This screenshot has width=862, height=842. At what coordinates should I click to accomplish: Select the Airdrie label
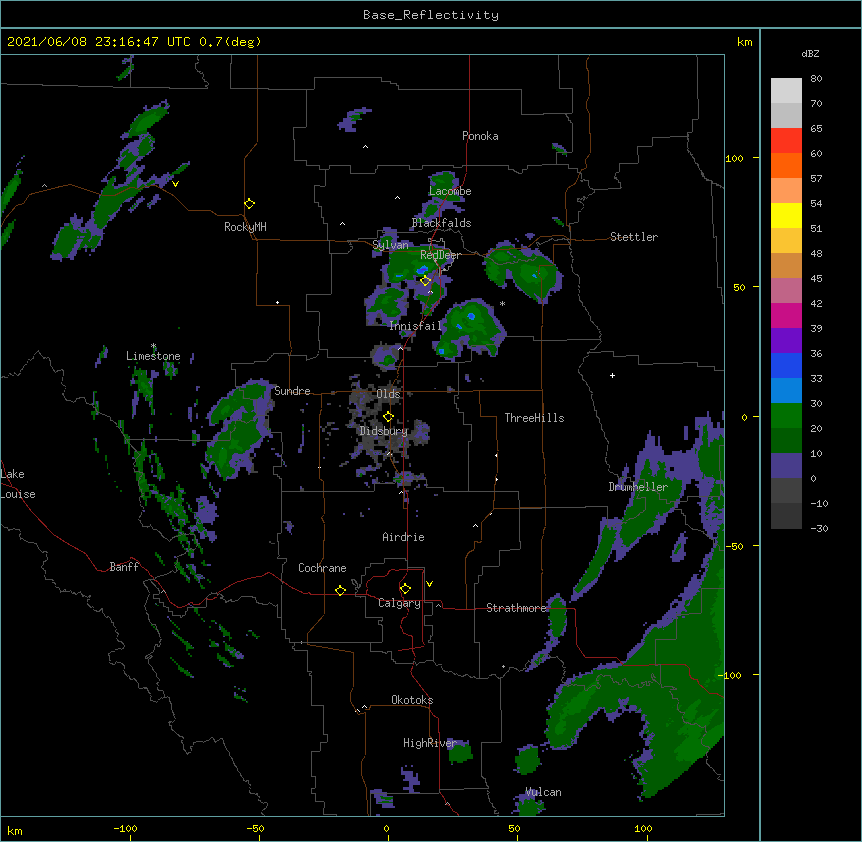[x=403, y=537]
